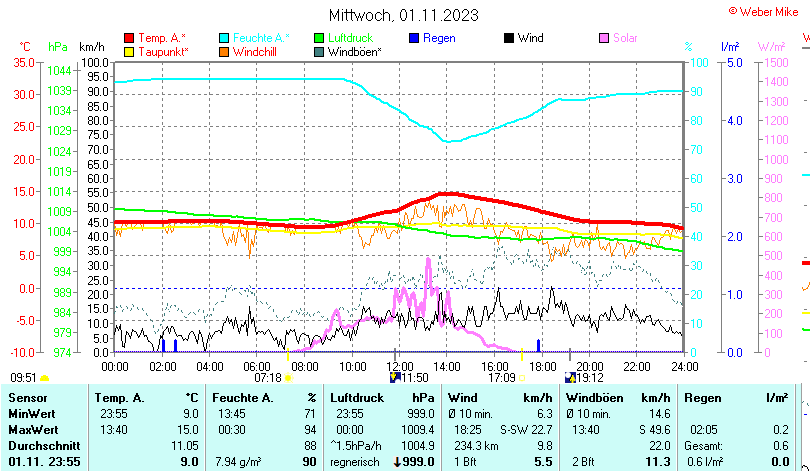This screenshot has height=471, width=810.
Task: Click the 'Solar' legend label
Action: (625, 38)
